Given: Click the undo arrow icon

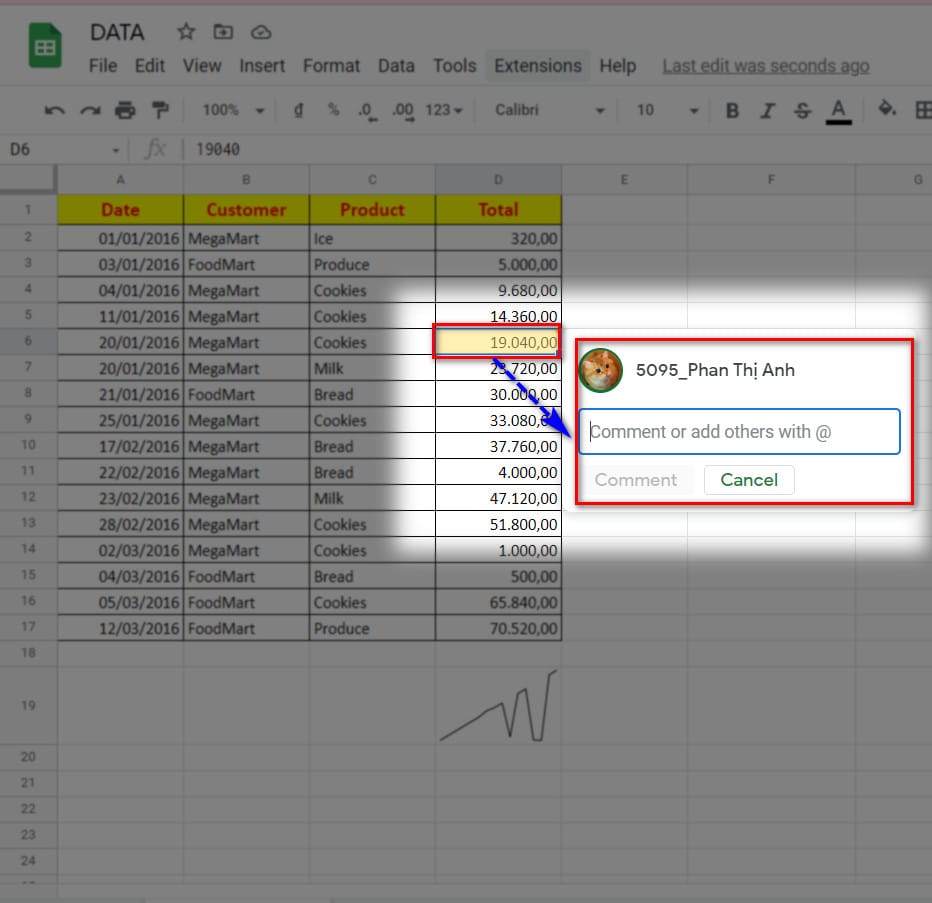Looking at the screenshot, I should [55, 110].
